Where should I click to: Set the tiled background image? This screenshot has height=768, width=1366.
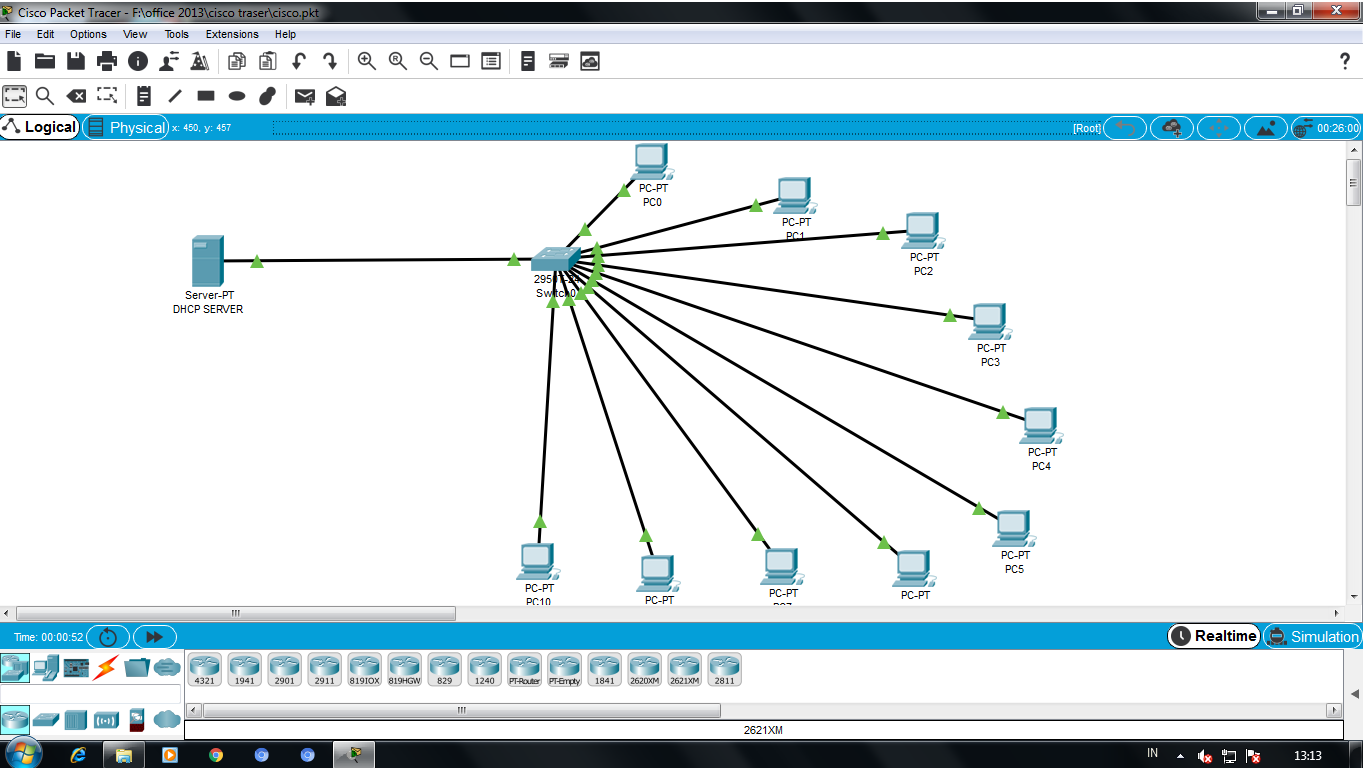(1265, 128)
